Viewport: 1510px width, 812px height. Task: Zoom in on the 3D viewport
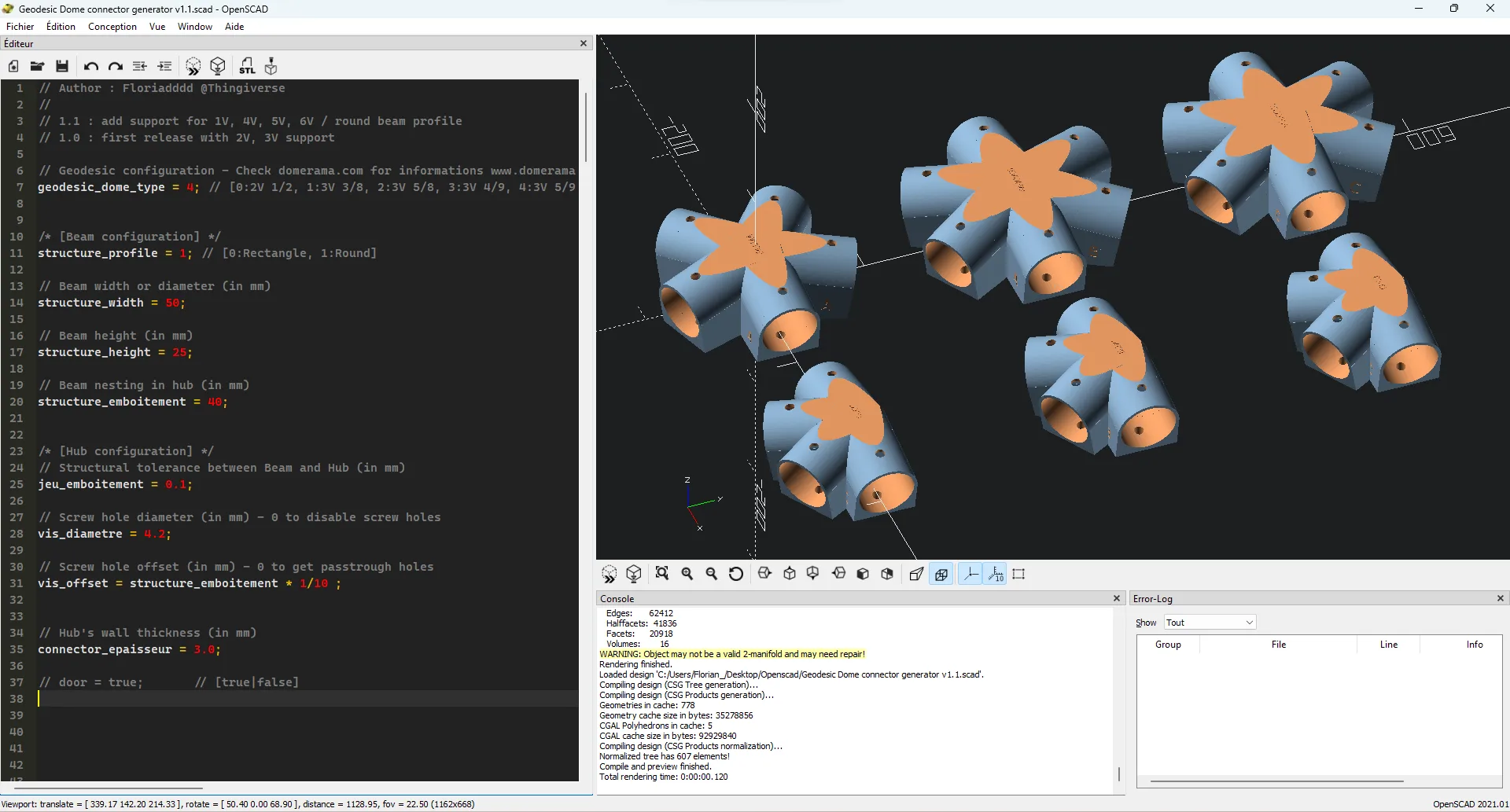687,574
